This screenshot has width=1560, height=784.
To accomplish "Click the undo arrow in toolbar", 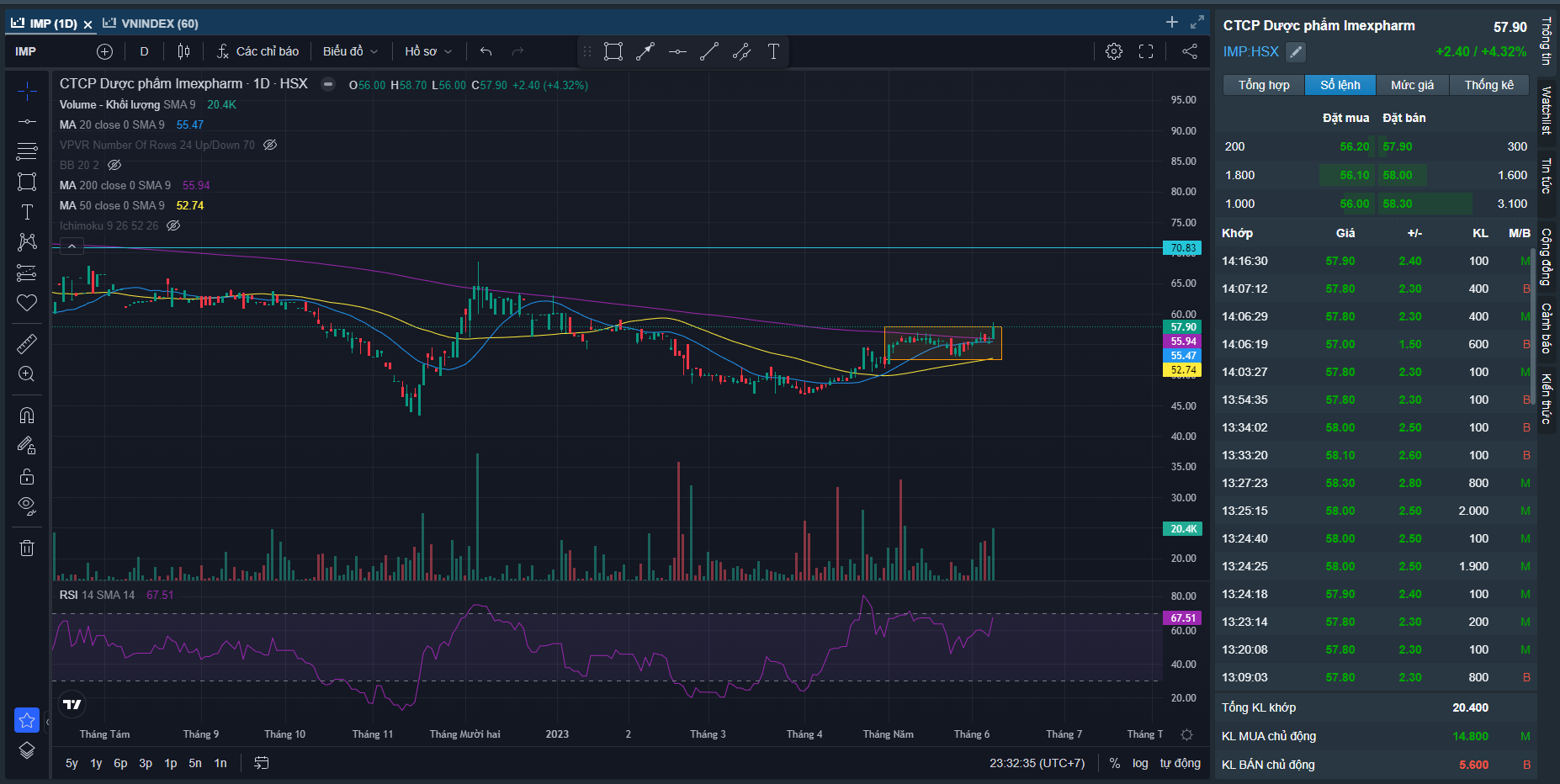I will click(x=486, y=51).
